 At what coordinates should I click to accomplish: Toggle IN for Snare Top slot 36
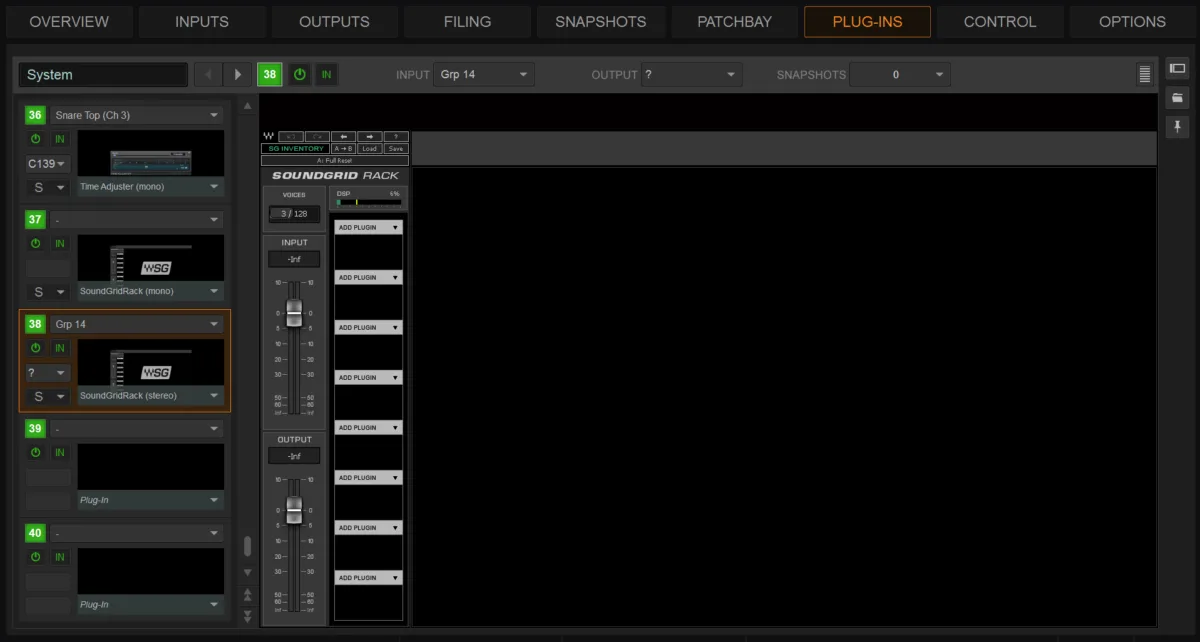point(60,139)
